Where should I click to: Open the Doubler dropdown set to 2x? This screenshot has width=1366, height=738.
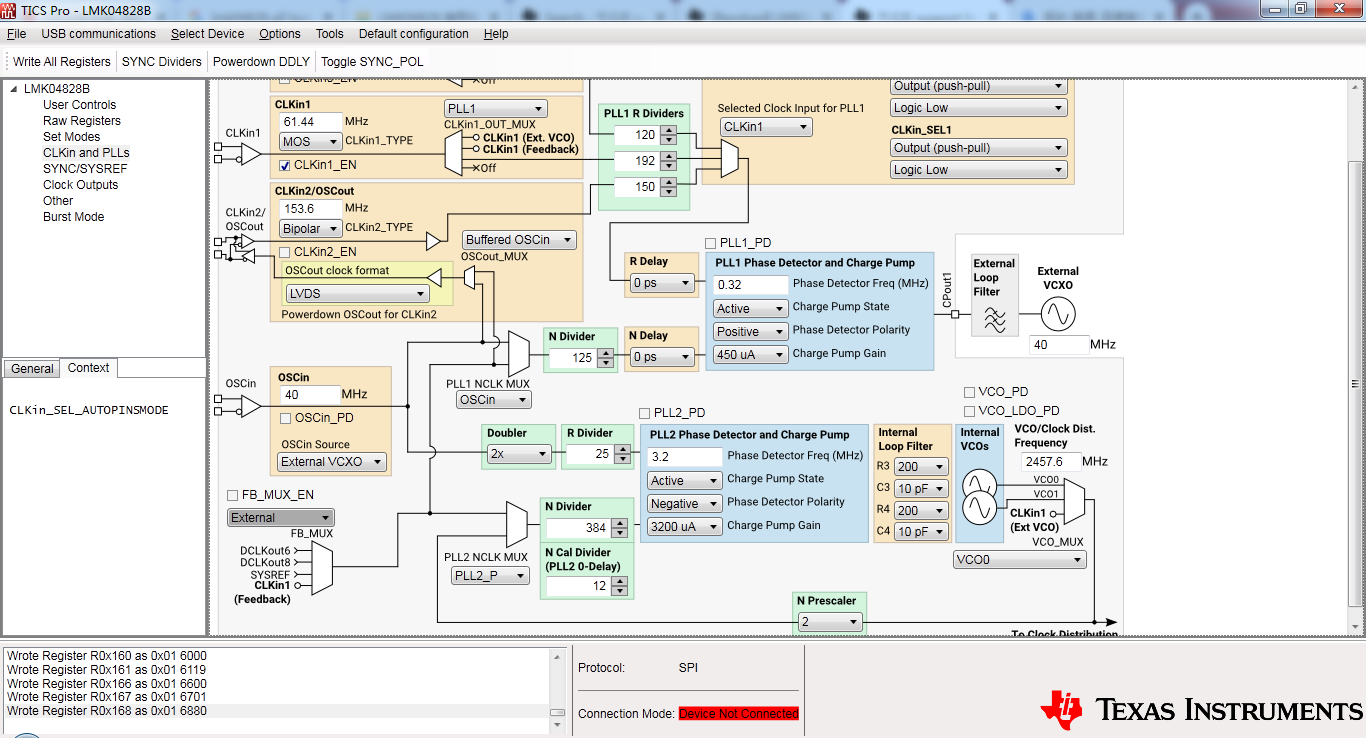(518, 454)
